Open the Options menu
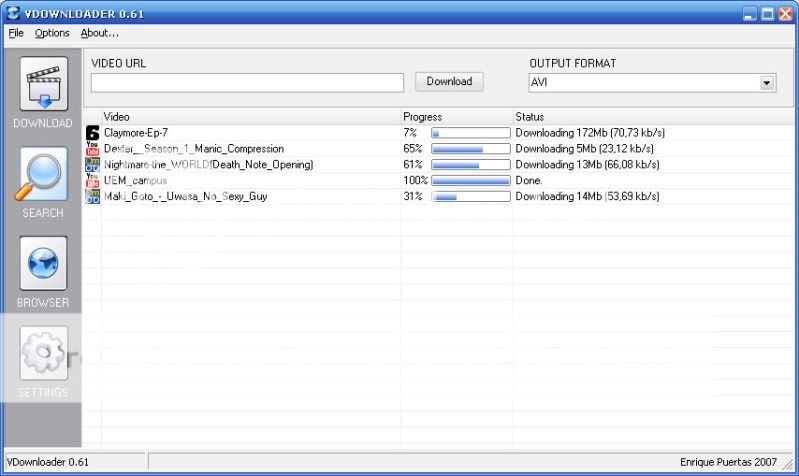The width and height of the screenshot is (799, 476). point(52,33)
